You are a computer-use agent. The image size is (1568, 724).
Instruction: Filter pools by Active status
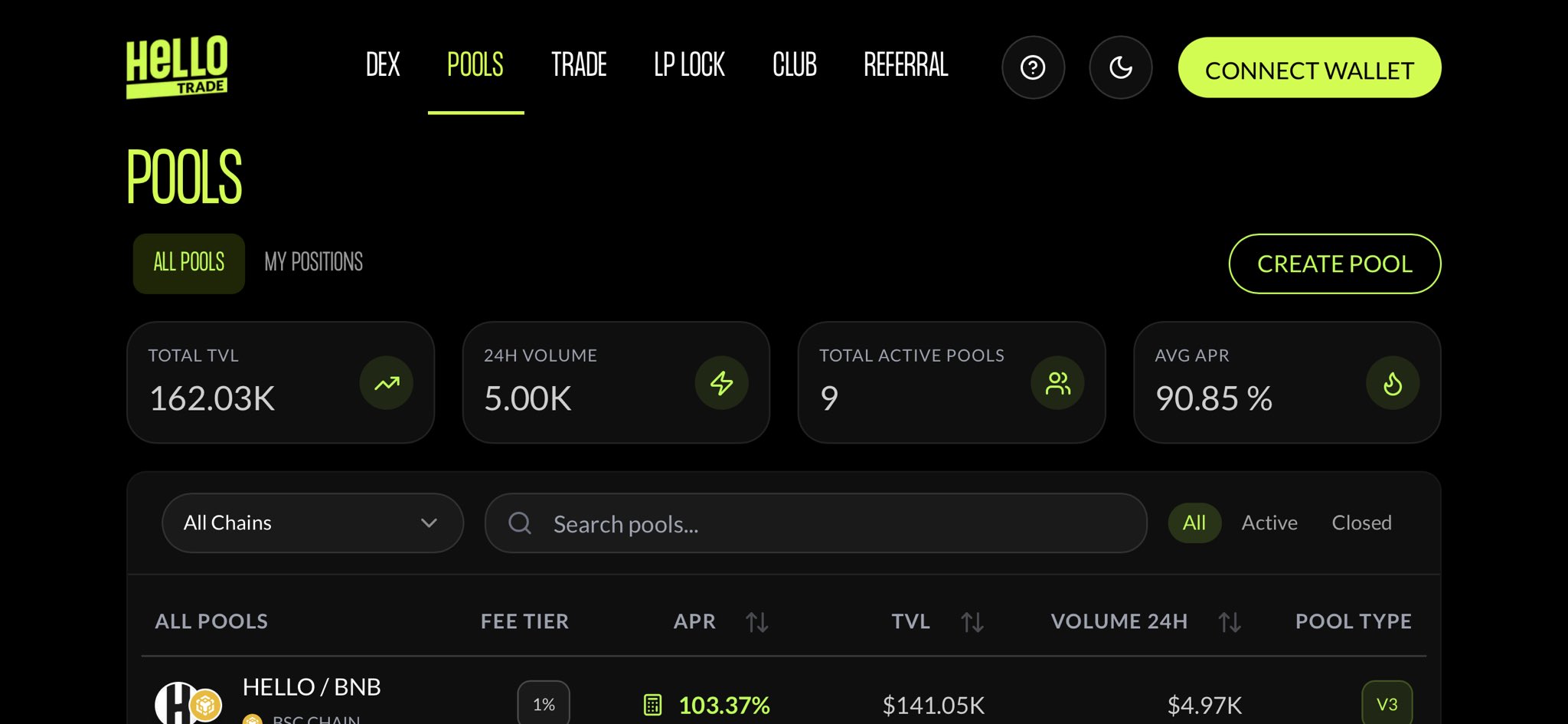[x=1269, y=523]
